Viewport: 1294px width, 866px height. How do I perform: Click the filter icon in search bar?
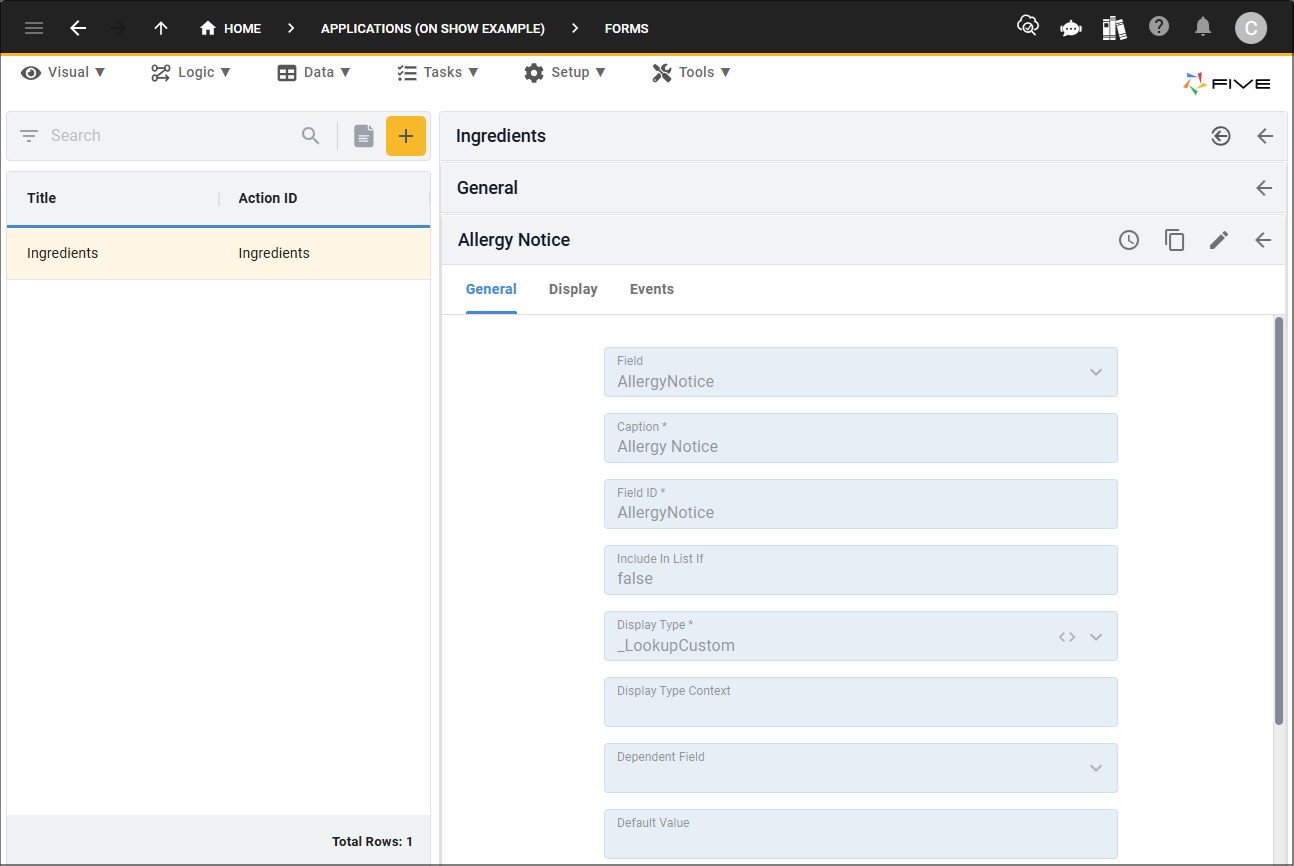point(29,136)
